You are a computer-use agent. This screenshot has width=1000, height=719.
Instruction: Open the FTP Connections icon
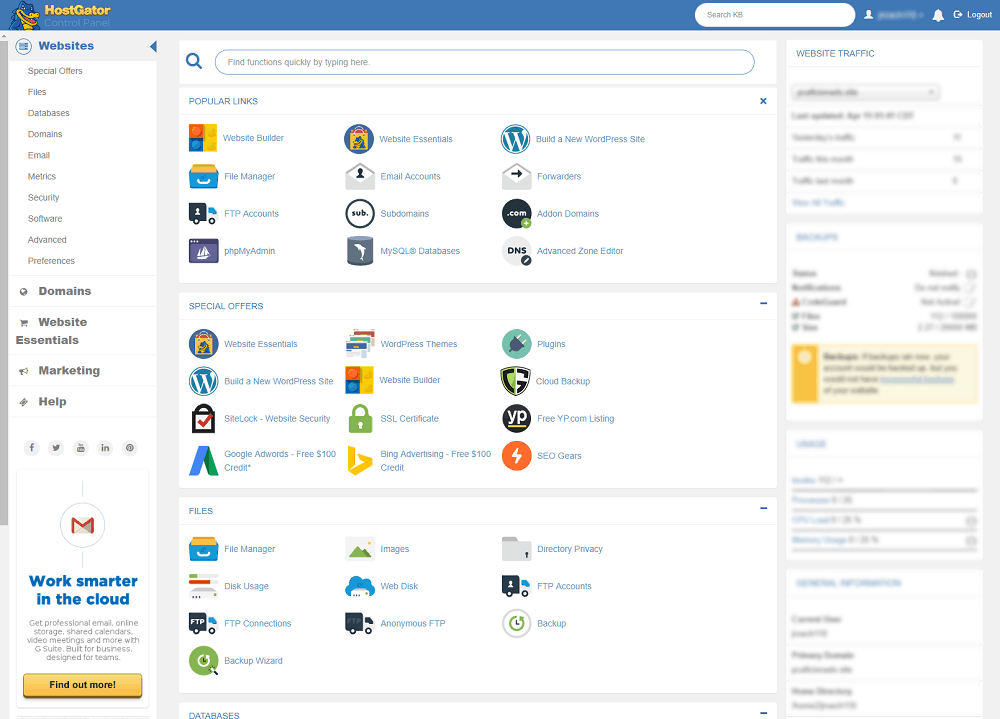(203, 623)
